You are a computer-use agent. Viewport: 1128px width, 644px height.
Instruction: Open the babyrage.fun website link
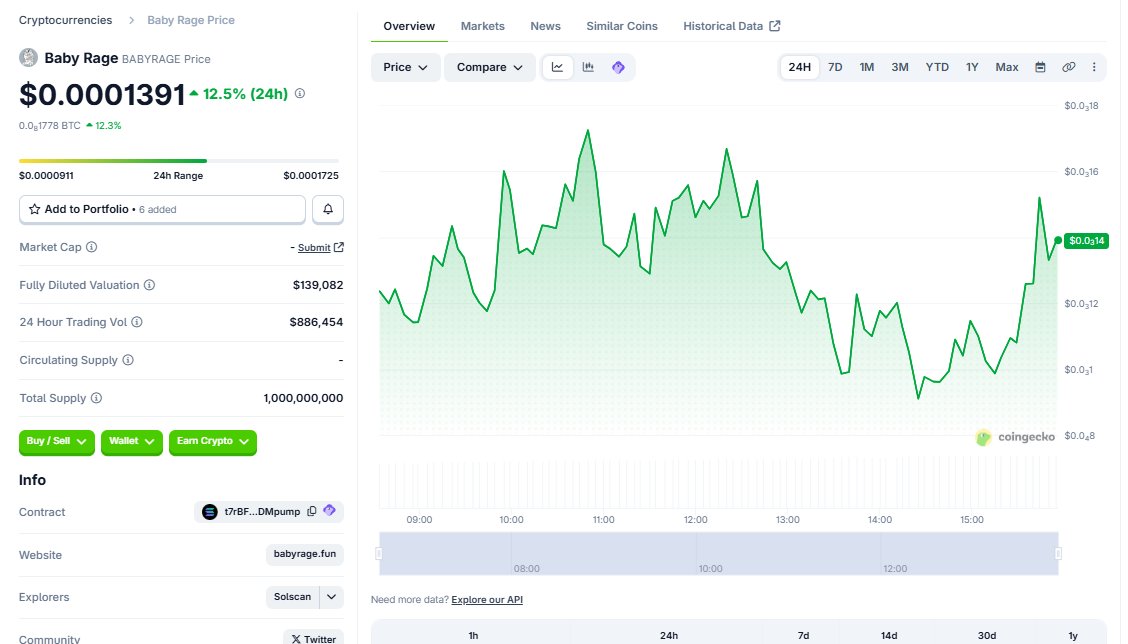(304, 554)
